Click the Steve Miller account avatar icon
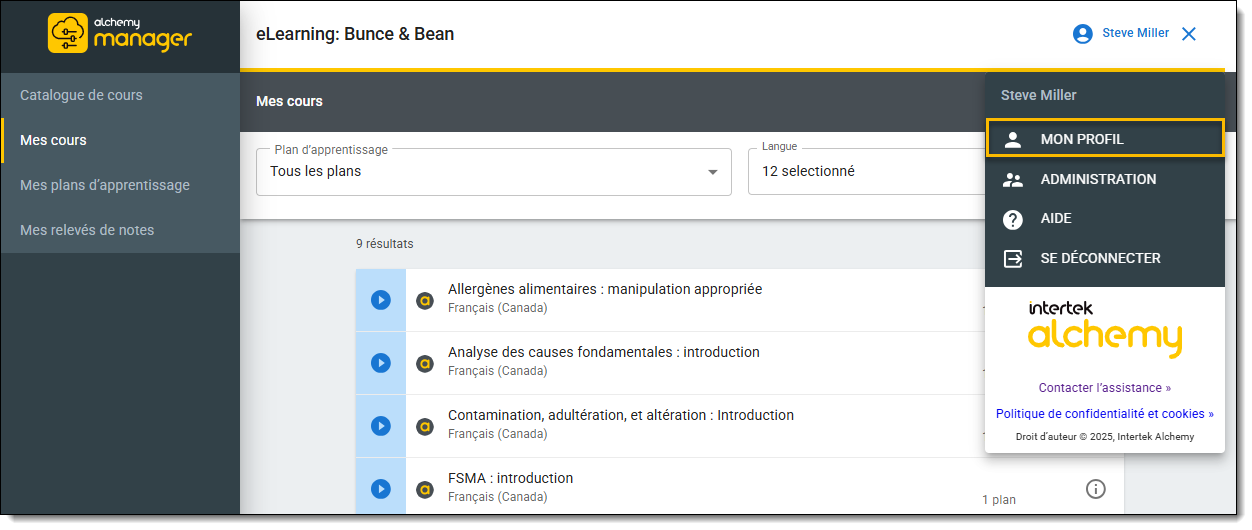This screenshot has width=1252, height=530. (x=1082, y=34)
